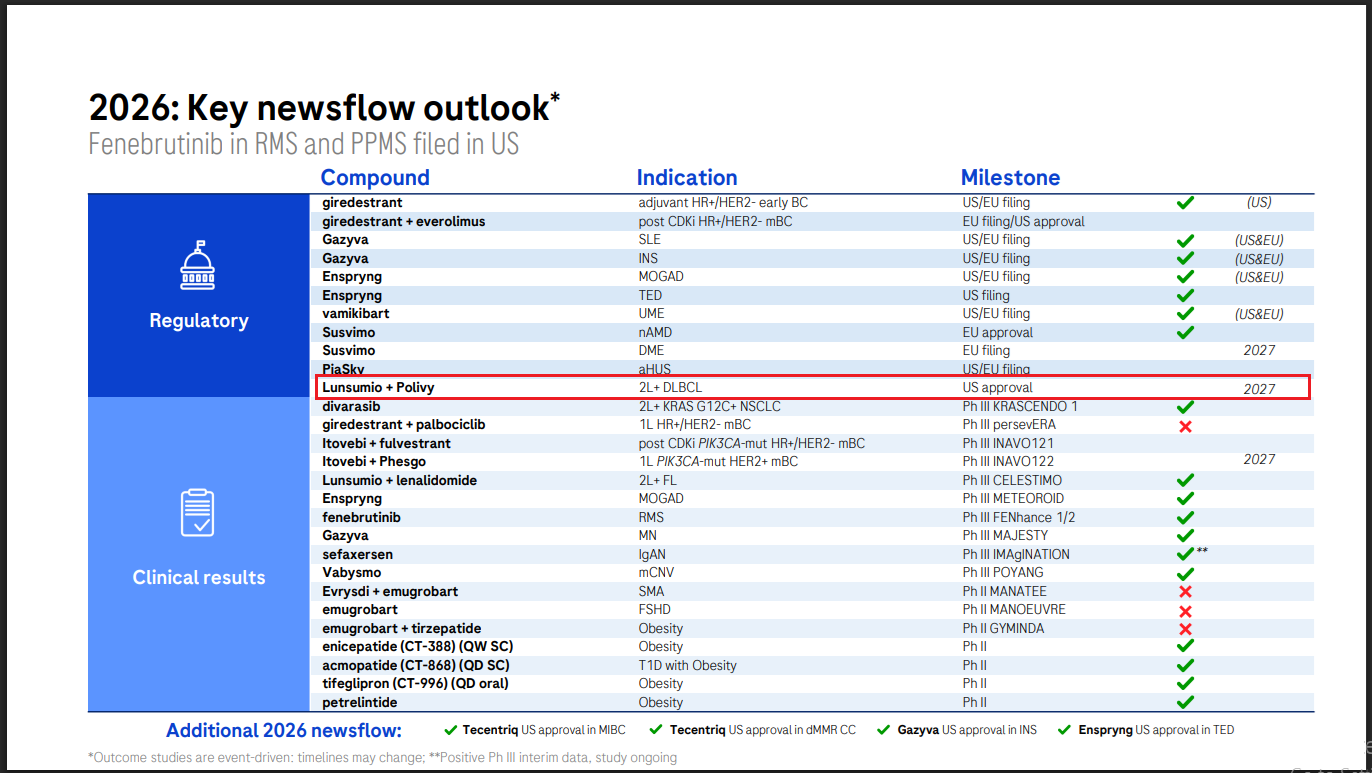Click the Regulatory government building icon

pos(198,266)
